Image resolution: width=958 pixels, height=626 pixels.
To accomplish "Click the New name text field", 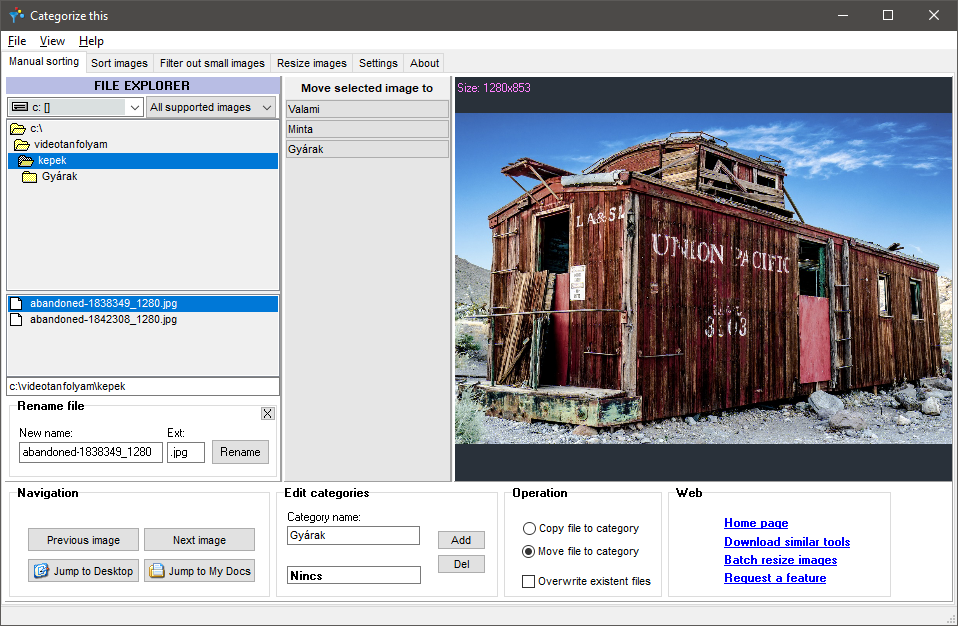I will point(90,452).
